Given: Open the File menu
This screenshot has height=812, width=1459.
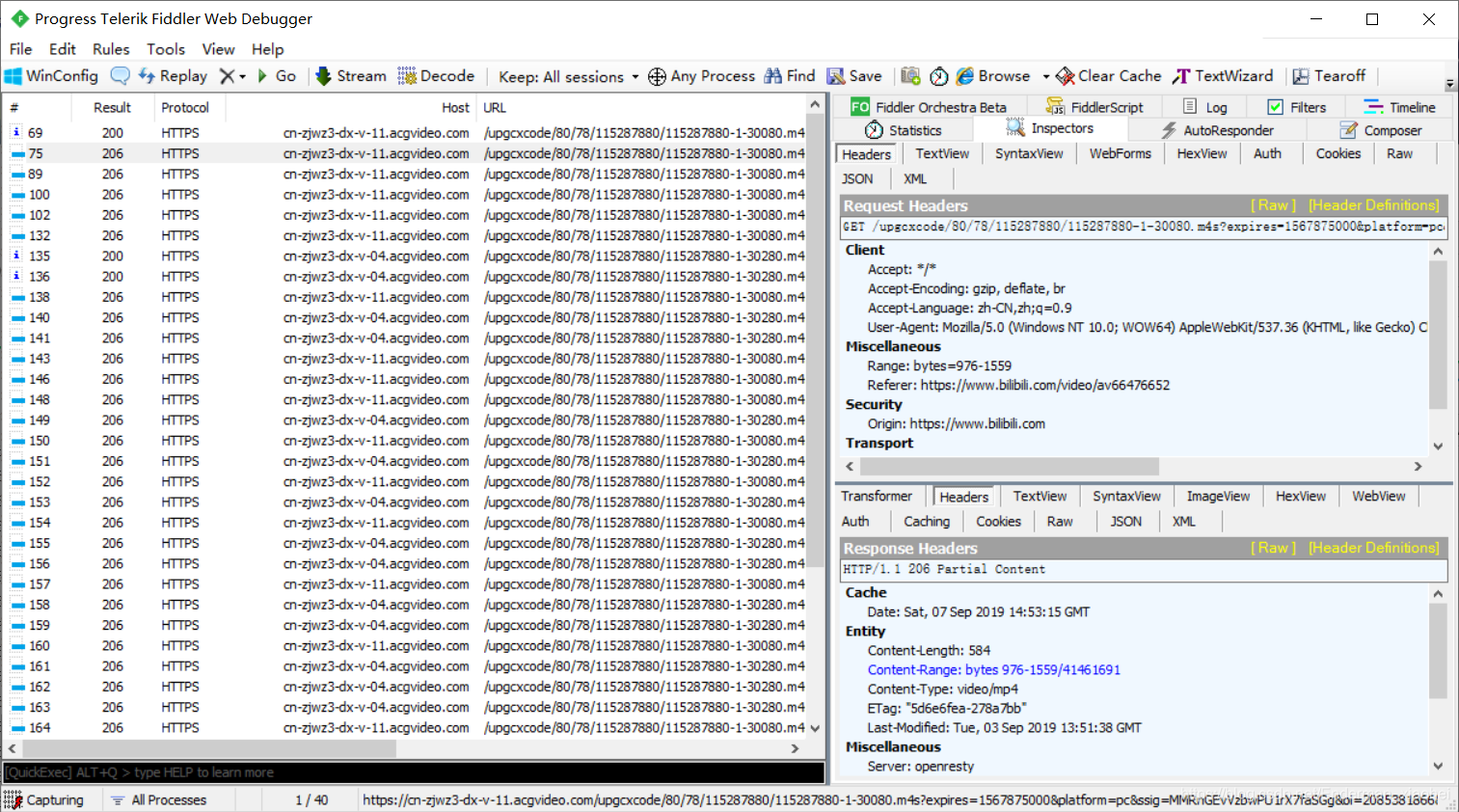Looking at the screenshot, I should tap(21, 49).
